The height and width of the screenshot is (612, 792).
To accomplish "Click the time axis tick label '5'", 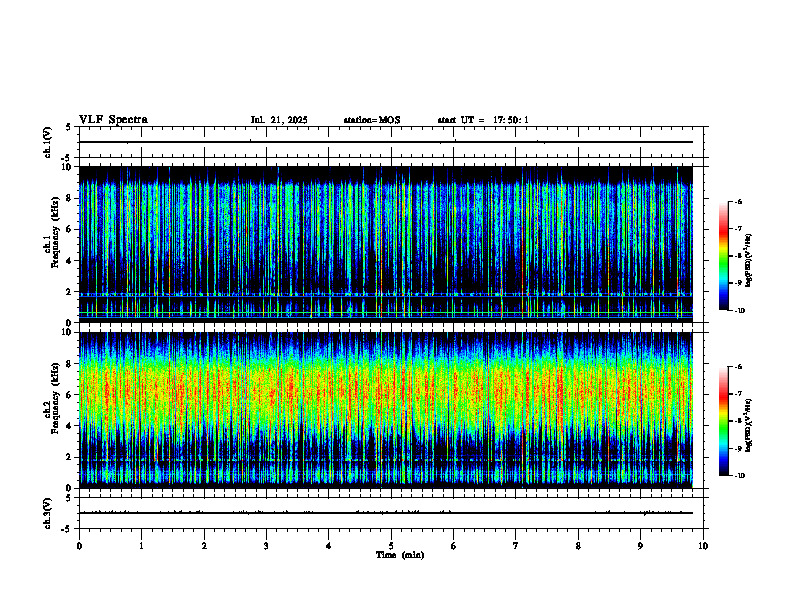I will pos(391,546).
